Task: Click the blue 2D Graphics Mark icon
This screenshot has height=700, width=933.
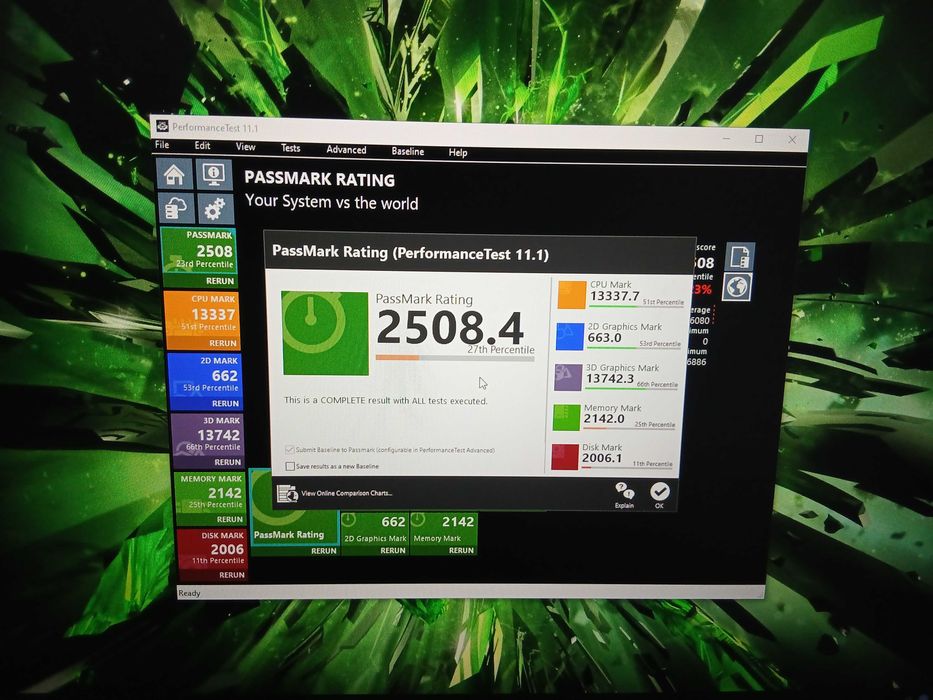Action: [x=569, y=336]
